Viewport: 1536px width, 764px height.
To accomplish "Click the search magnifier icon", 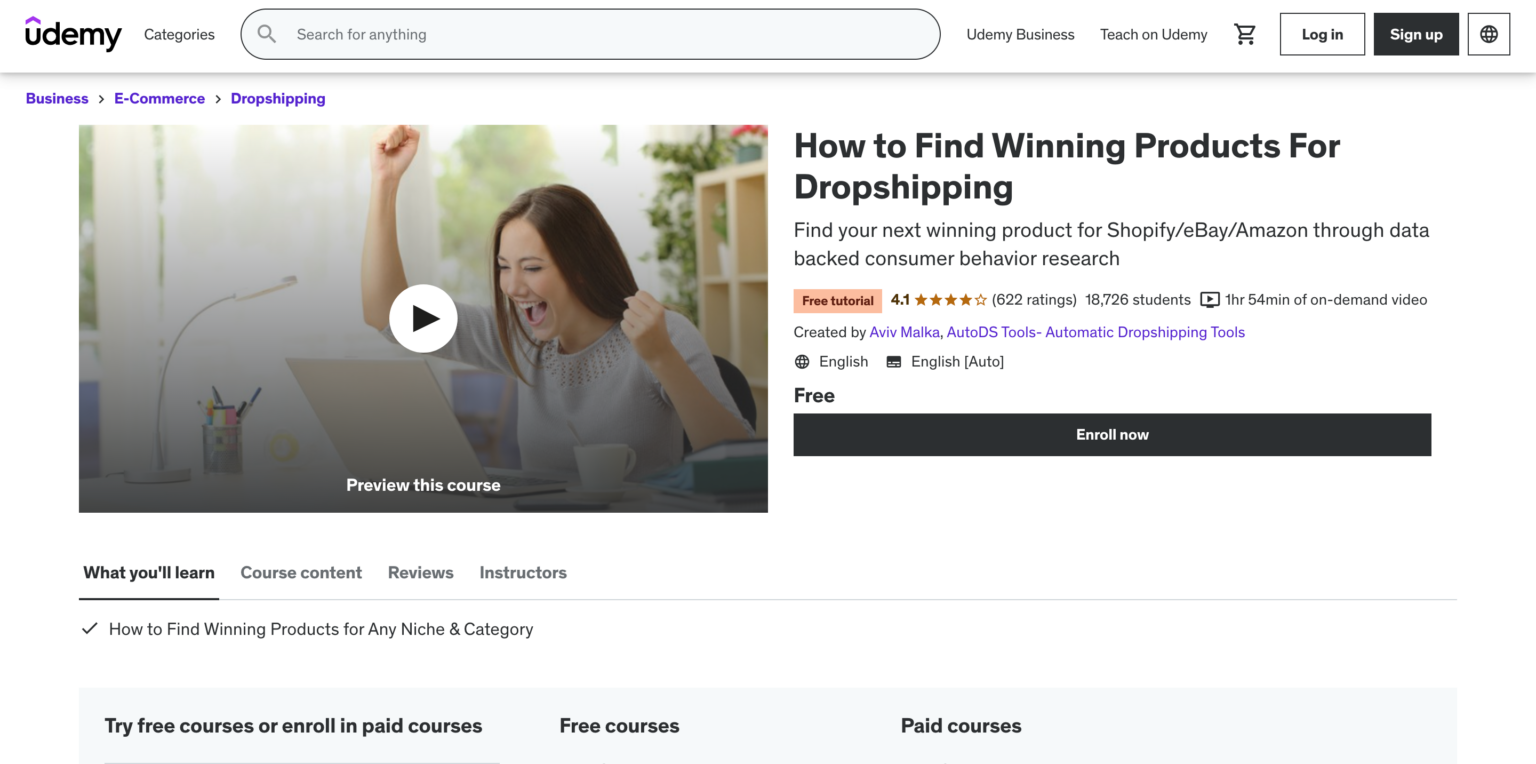I will coord(266,33).
